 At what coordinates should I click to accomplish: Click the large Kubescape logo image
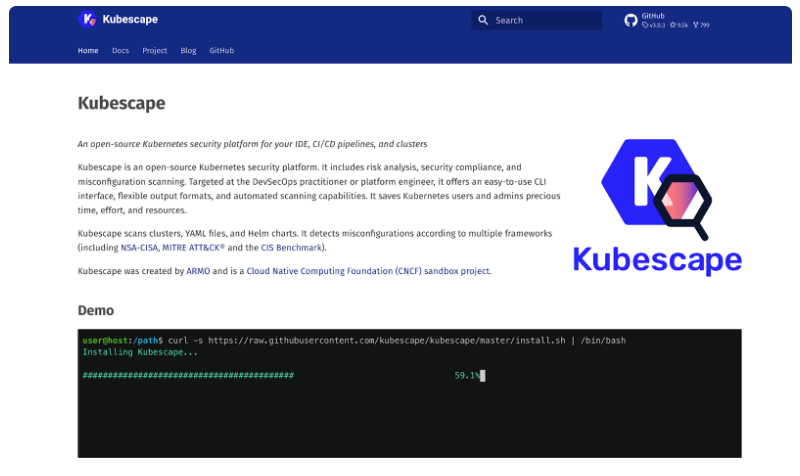pyautogui.click(x=657, y=208)
